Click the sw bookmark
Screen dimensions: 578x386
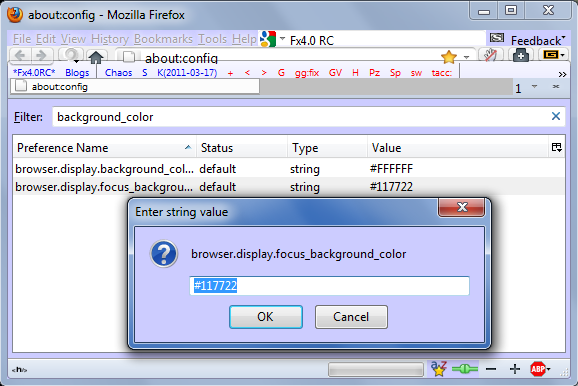tap(416, 73)
